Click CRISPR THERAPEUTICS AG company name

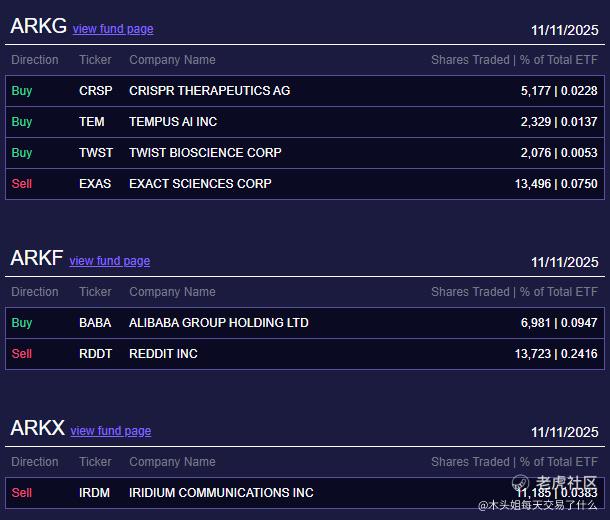pyautogui.click(x=210, y=91)
